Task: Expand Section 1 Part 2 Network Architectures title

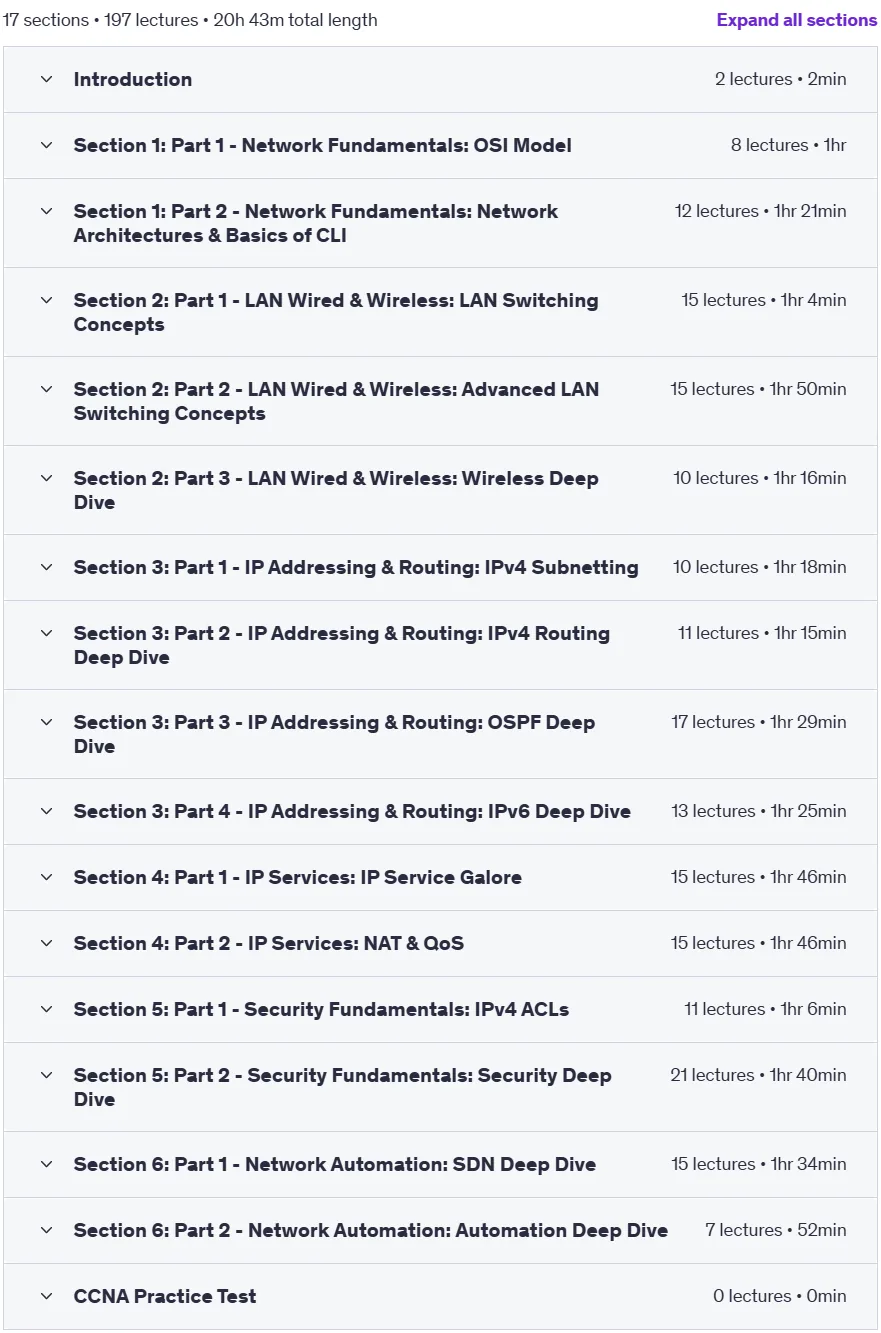Action: tap(316, 223)
